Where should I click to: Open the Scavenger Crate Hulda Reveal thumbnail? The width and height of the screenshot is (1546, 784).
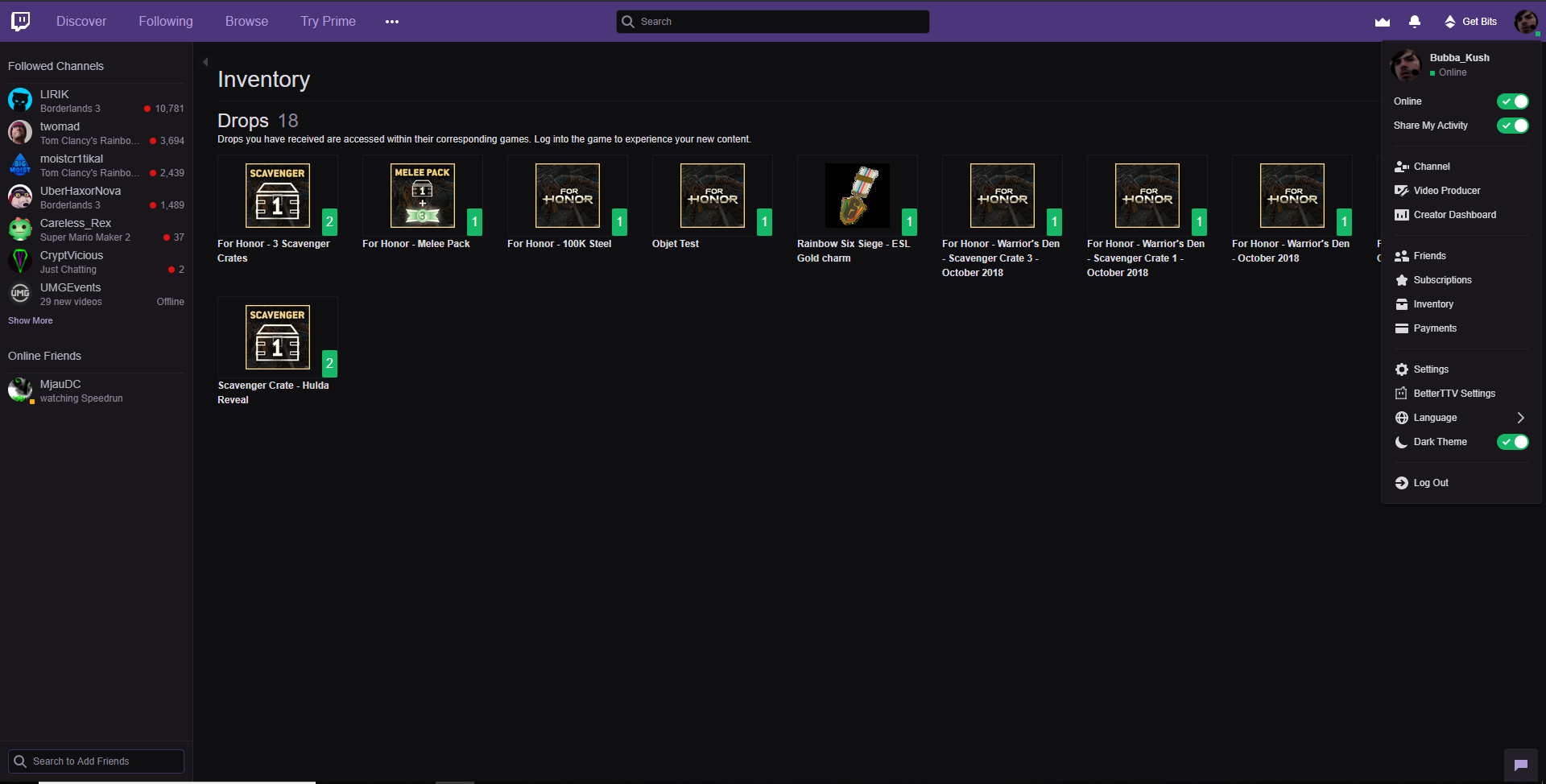(x=278, y=337)
